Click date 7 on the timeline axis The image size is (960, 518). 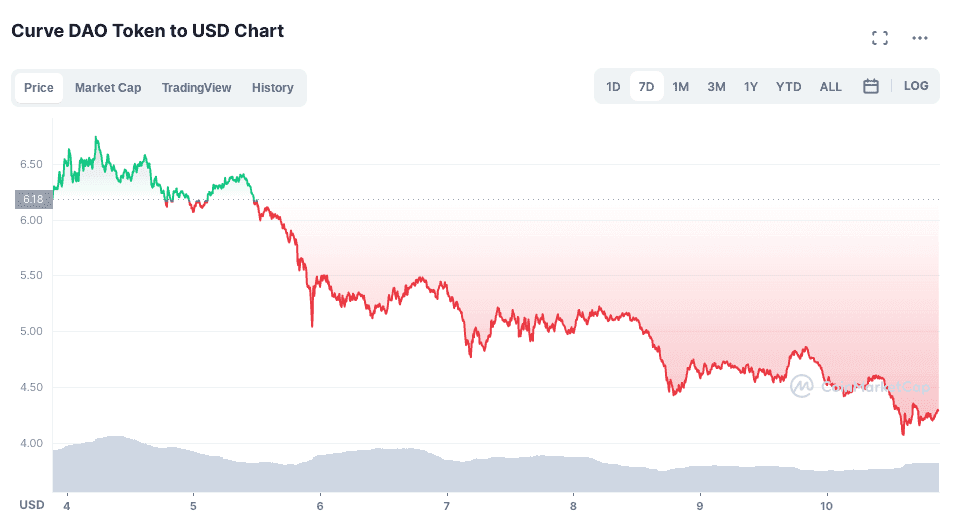pyautogui.click(x=447, y=504)
